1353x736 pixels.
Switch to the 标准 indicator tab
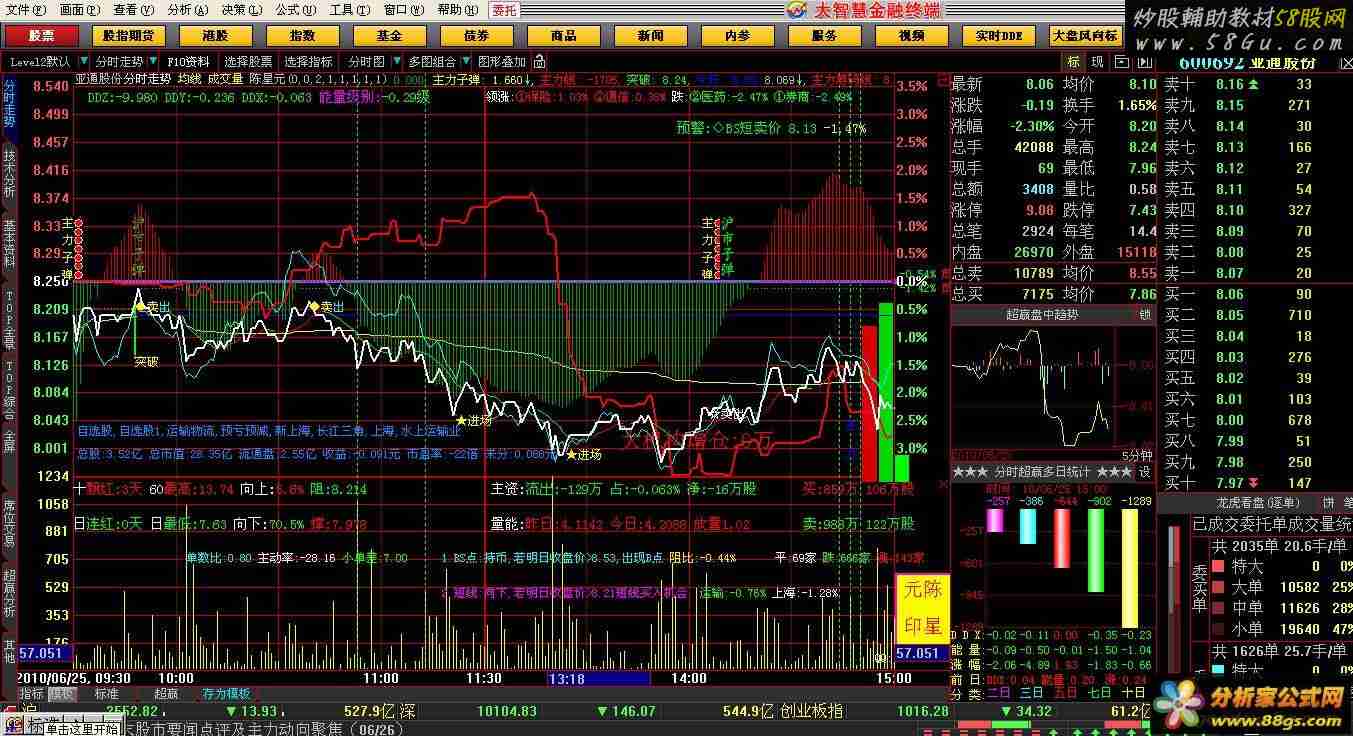(106, 693)
